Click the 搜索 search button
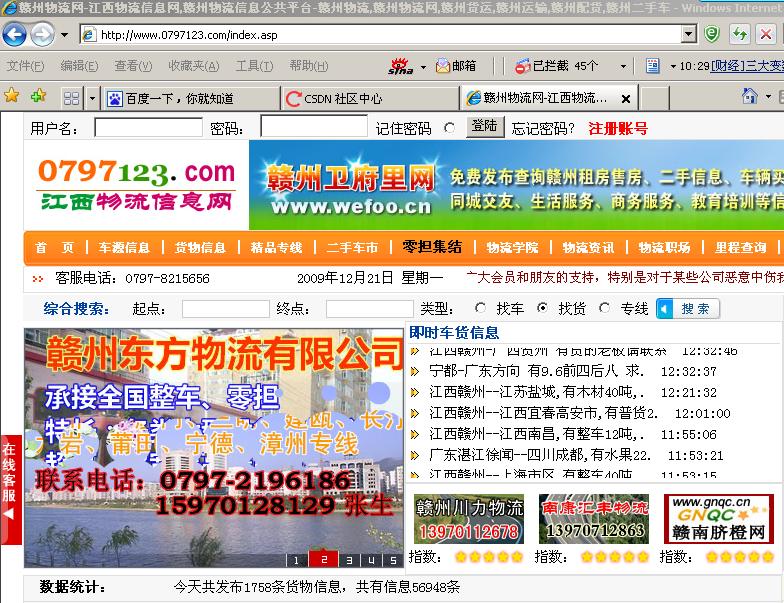The image size is (784, 603). pos(688,309)
